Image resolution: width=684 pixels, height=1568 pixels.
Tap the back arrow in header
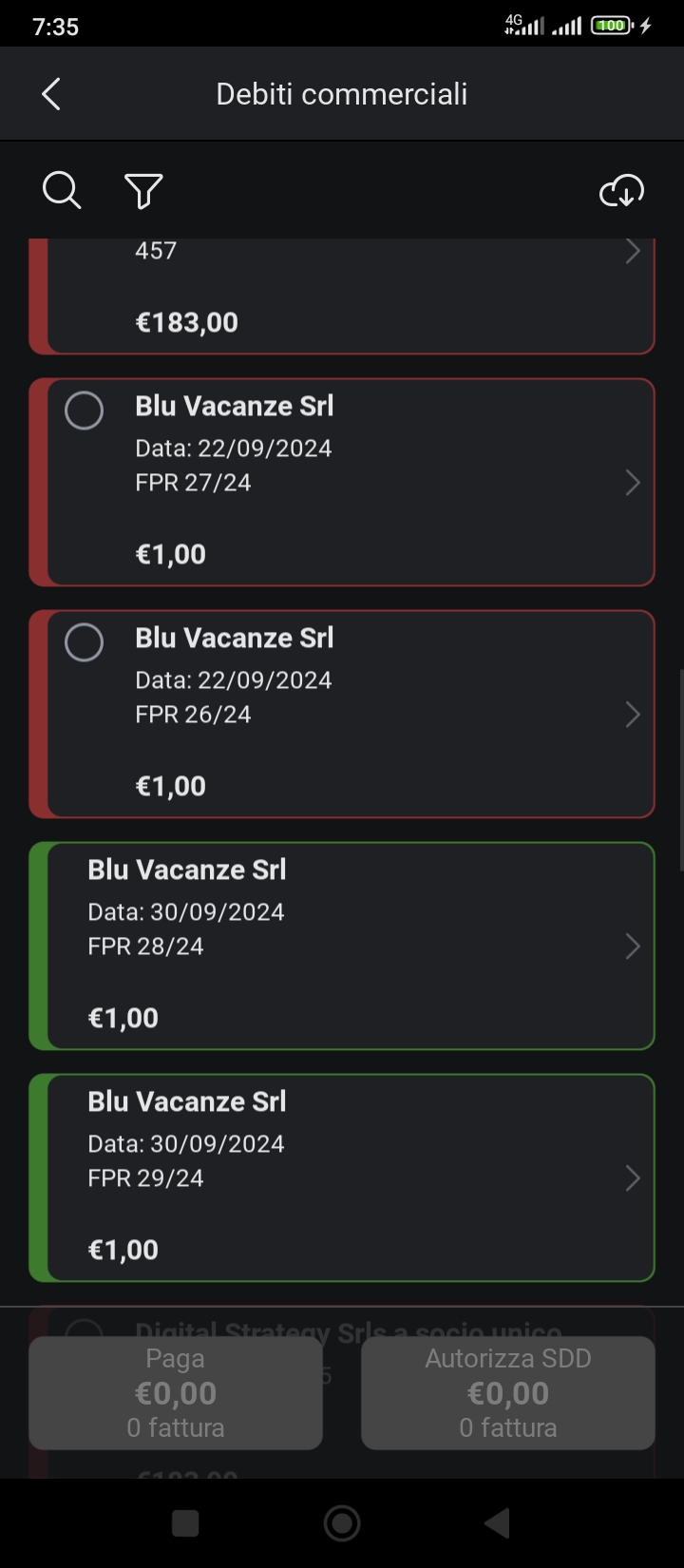(x=51, y=94)
